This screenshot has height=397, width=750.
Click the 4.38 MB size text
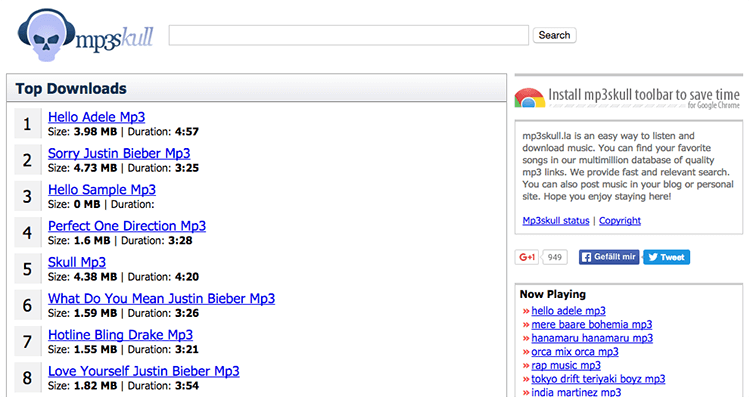point(95,277)
